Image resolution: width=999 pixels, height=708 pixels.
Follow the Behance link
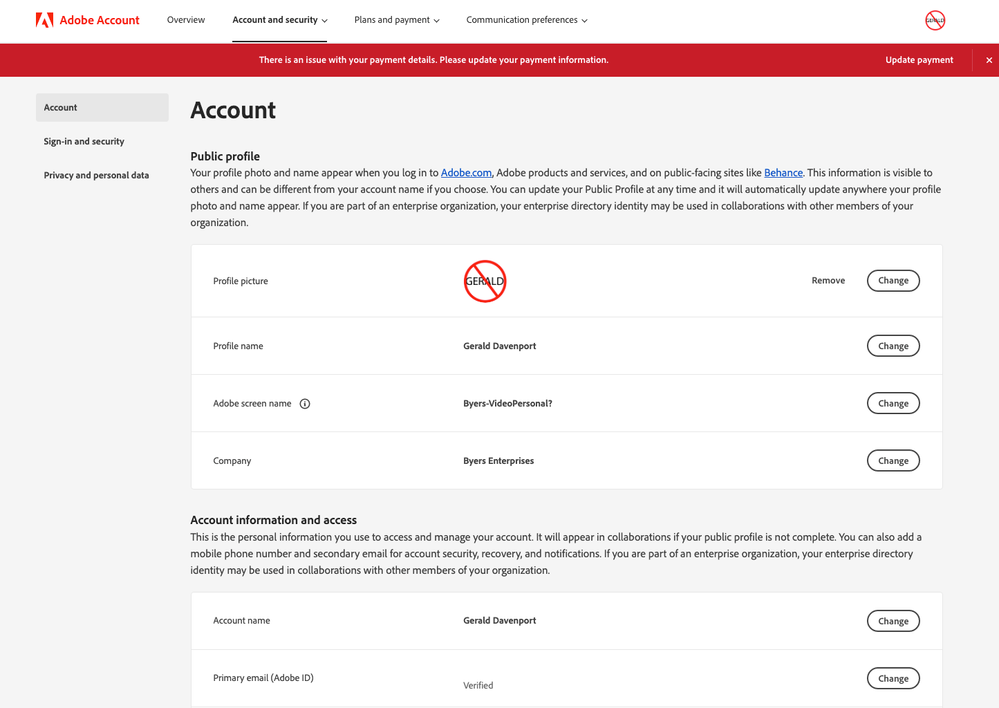point(783,173)
